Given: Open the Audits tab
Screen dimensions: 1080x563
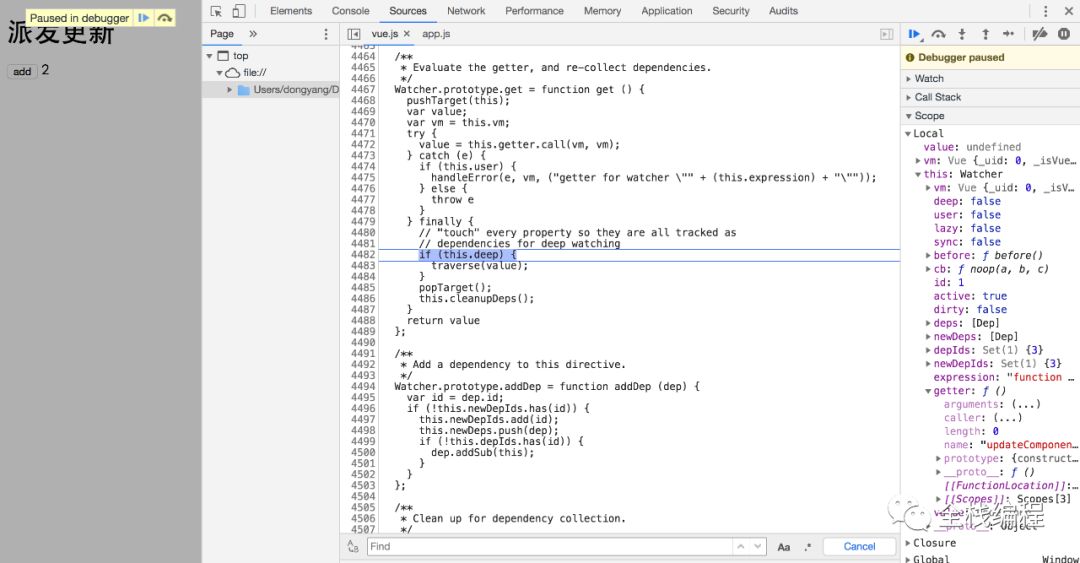Looking at the screenshot, I should click(783, 11).
